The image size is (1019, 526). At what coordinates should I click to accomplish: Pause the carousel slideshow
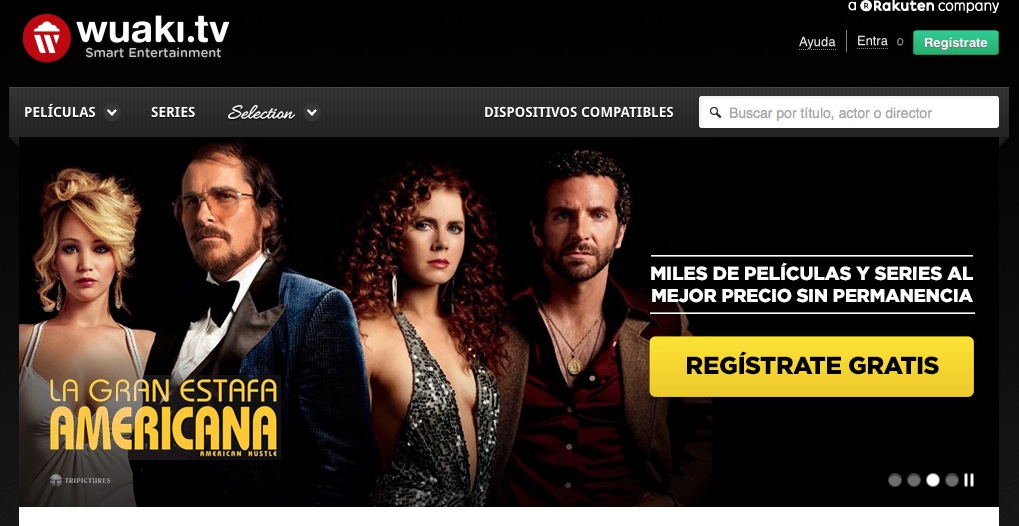click(x=969, y=480)
